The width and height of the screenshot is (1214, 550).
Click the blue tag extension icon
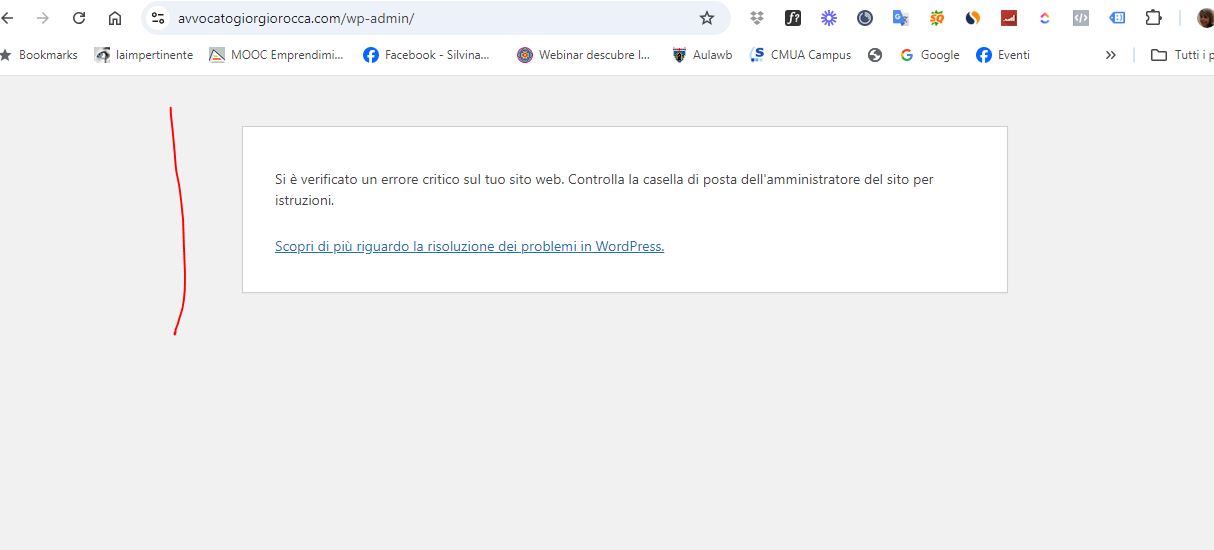[x=1117, y=18]
